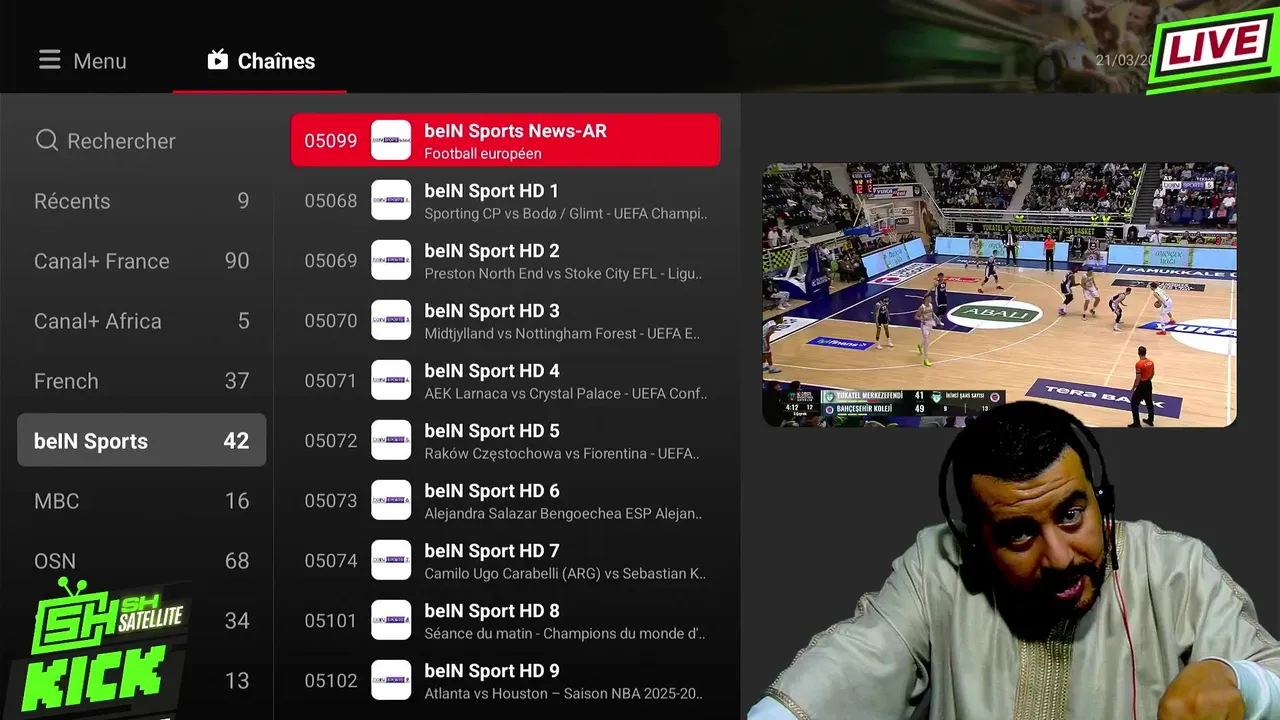The width and height of the screenshot is (1280, 720).
Task: Switch to the Chaînes tab
Action: coord(260,61)
